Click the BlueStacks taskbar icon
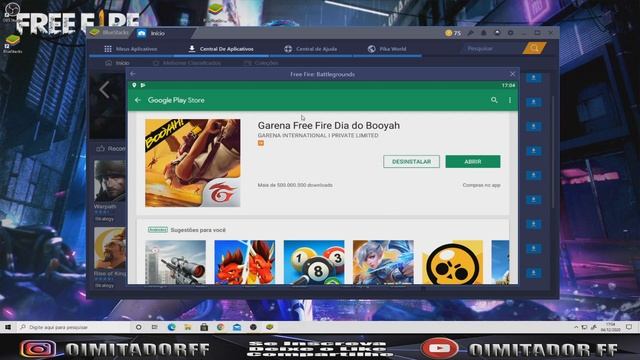The image size is (640, 360). point(269,327)
